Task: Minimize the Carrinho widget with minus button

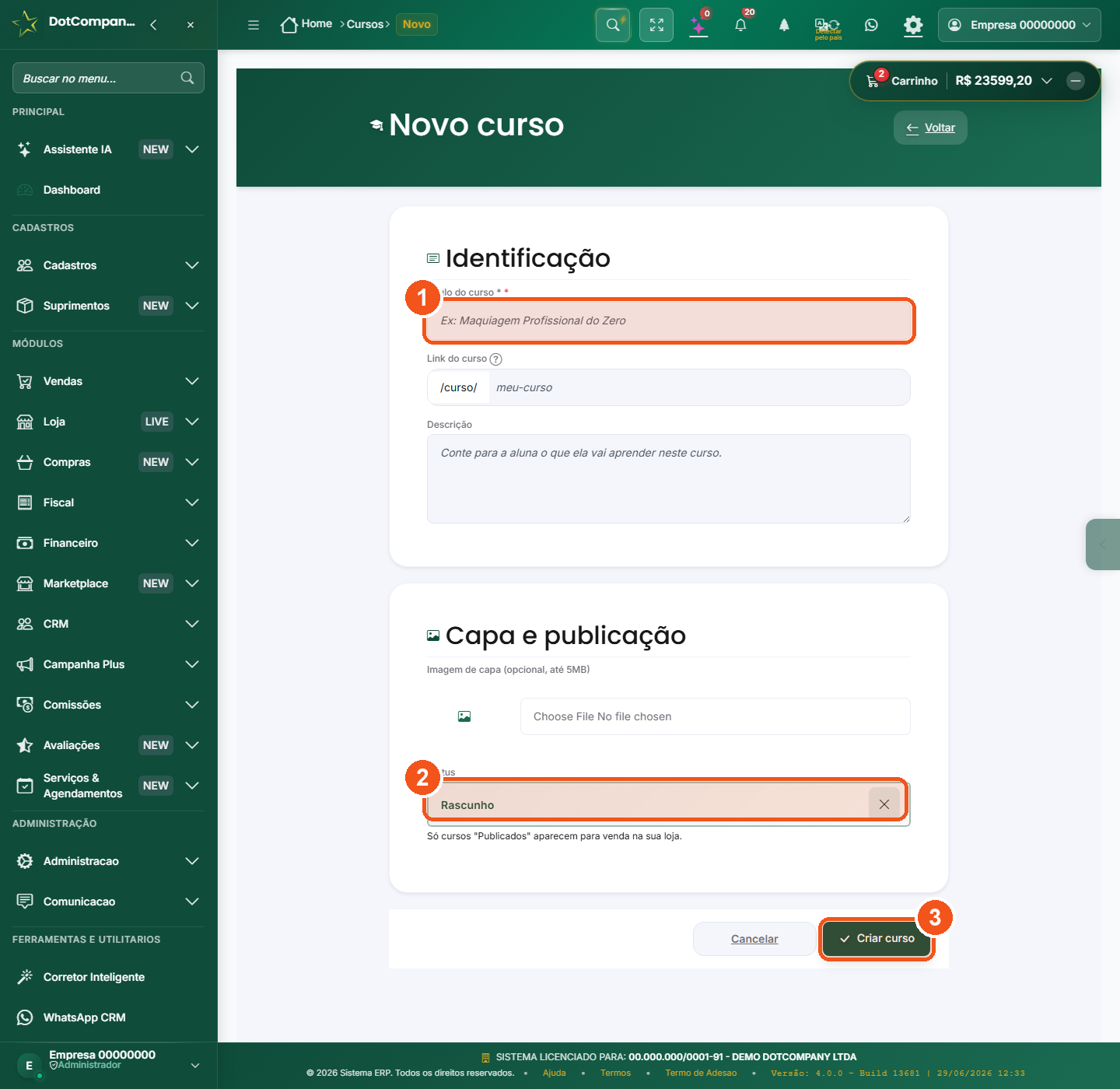Action: pyautogui.click(x=1076, y=81)
